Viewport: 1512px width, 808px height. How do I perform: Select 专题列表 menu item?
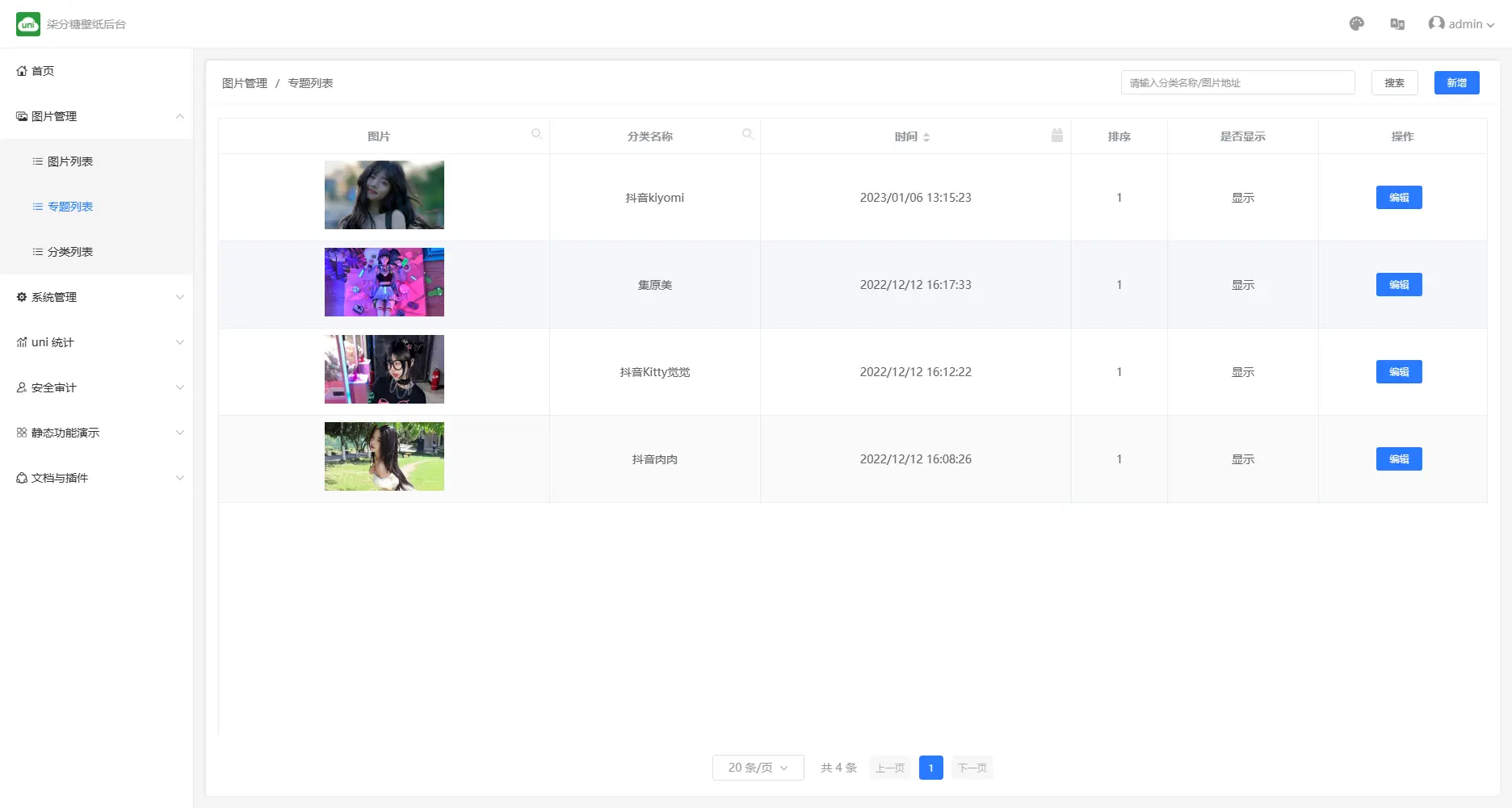tap(96, 207)
